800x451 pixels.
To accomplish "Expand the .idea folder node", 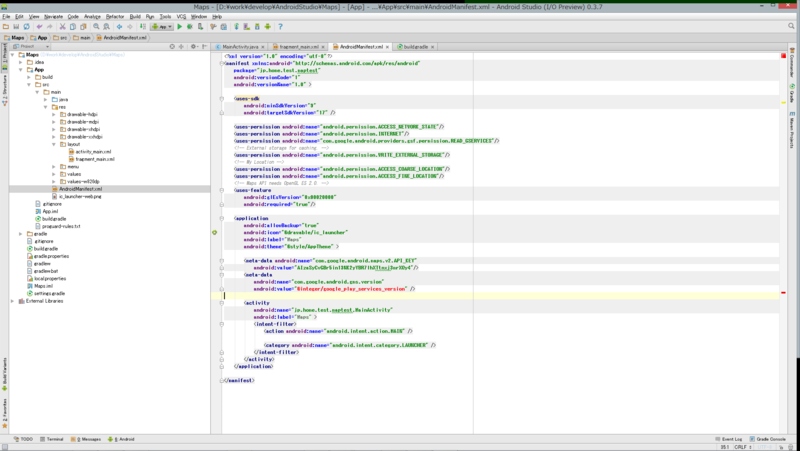I will click(x=21, y=62).
